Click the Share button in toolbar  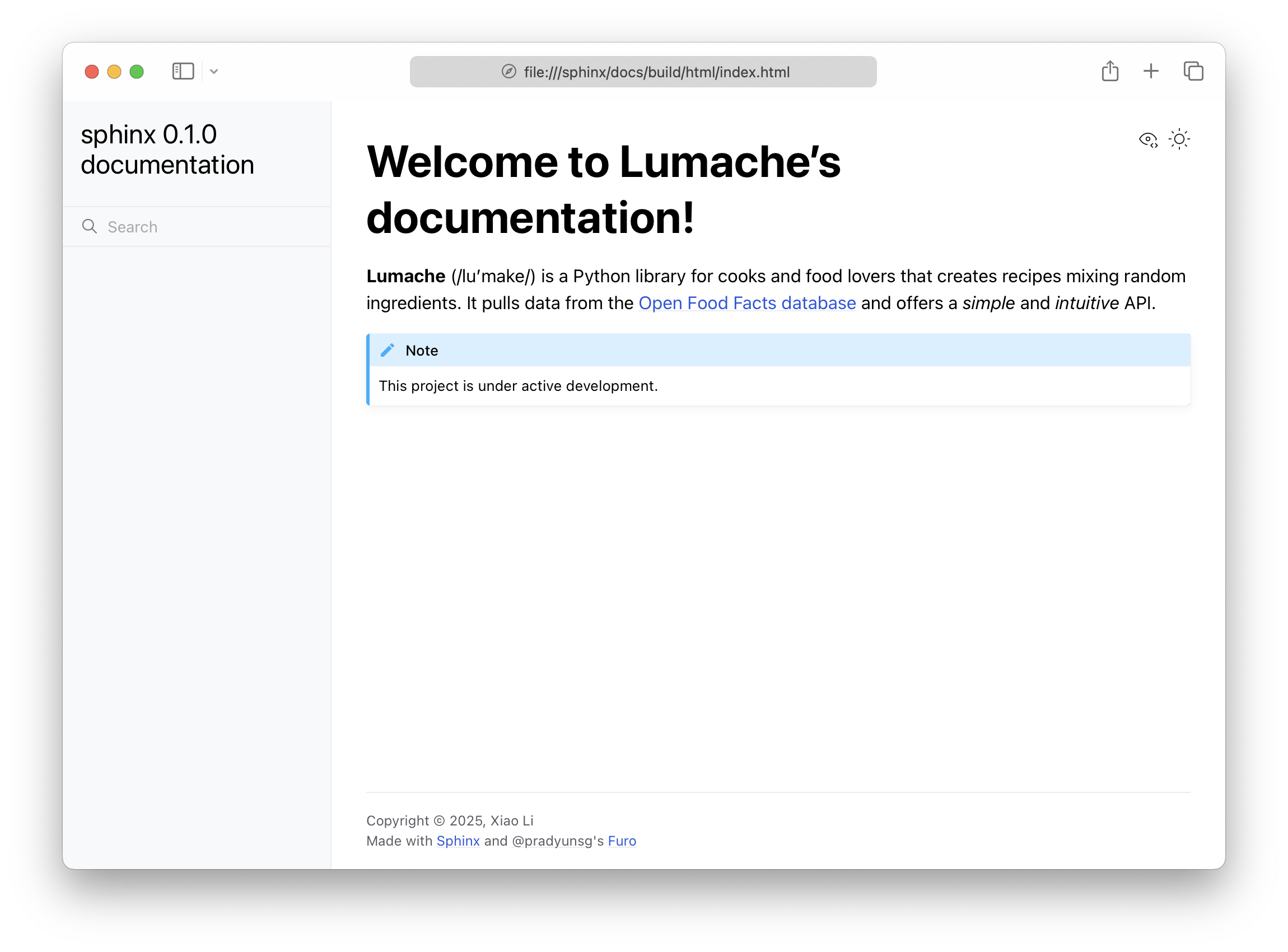pyautogui.click(x=1110, y=72)
